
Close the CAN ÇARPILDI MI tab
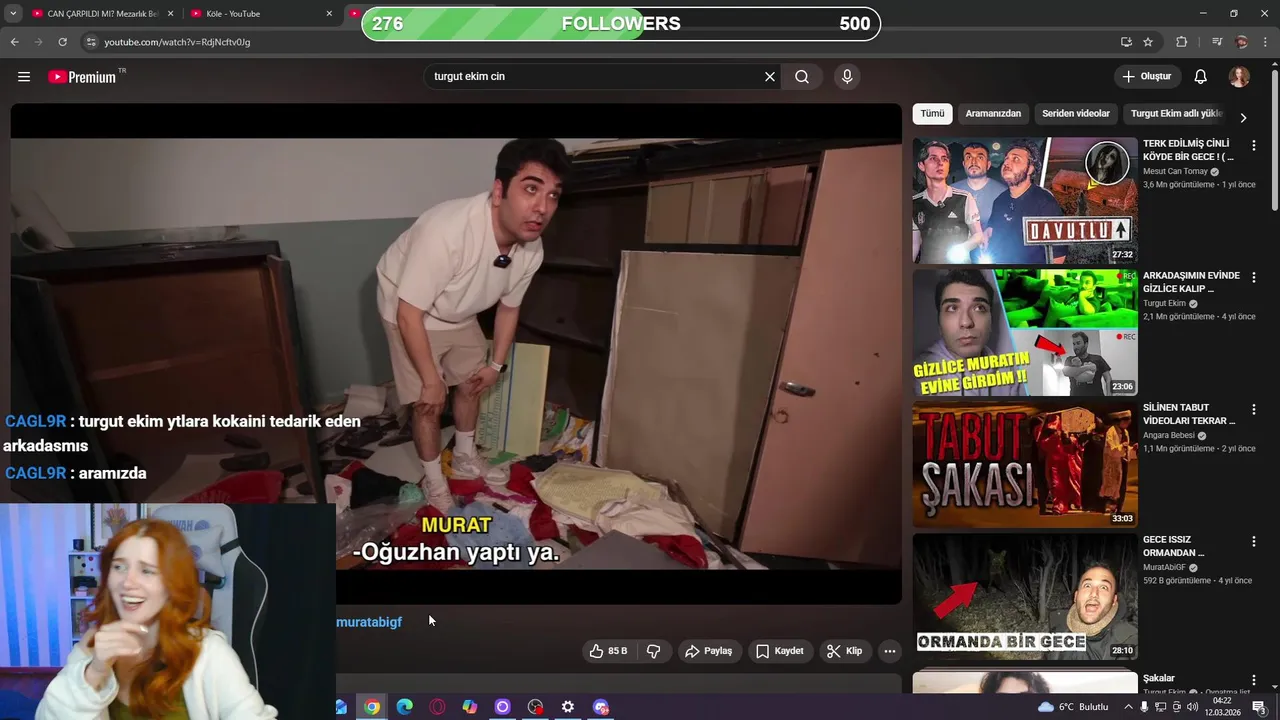[170, 14]
